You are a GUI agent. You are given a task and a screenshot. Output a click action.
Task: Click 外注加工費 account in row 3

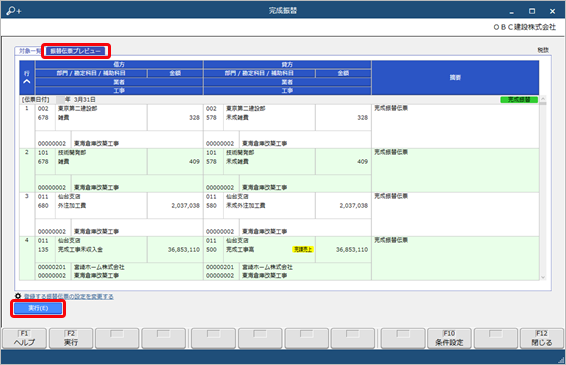tap(72, 205)
